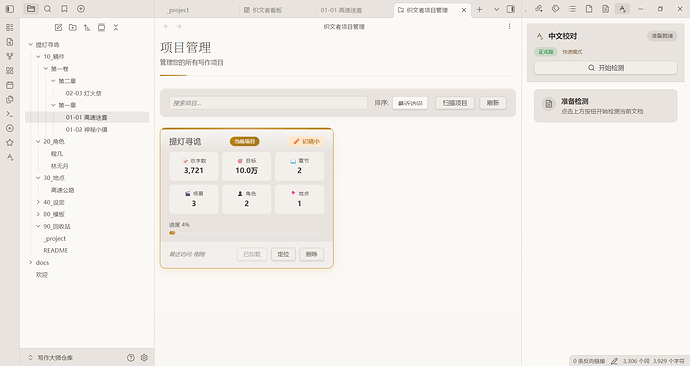Collapse the 10_稿件 folder

38,57
